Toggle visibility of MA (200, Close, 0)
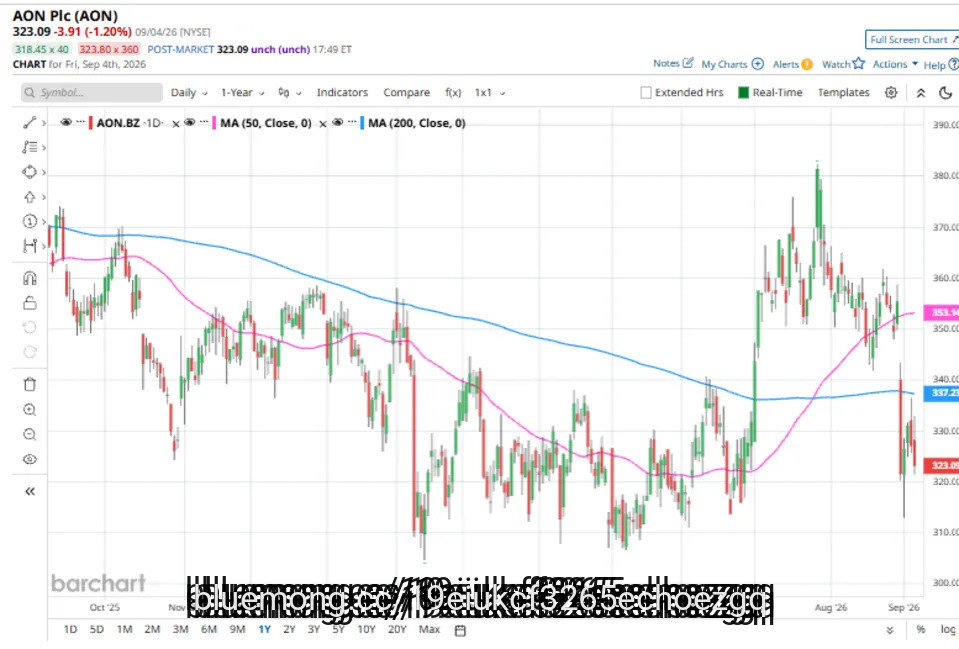The image size is (959, 649). [x=338, y=122]
